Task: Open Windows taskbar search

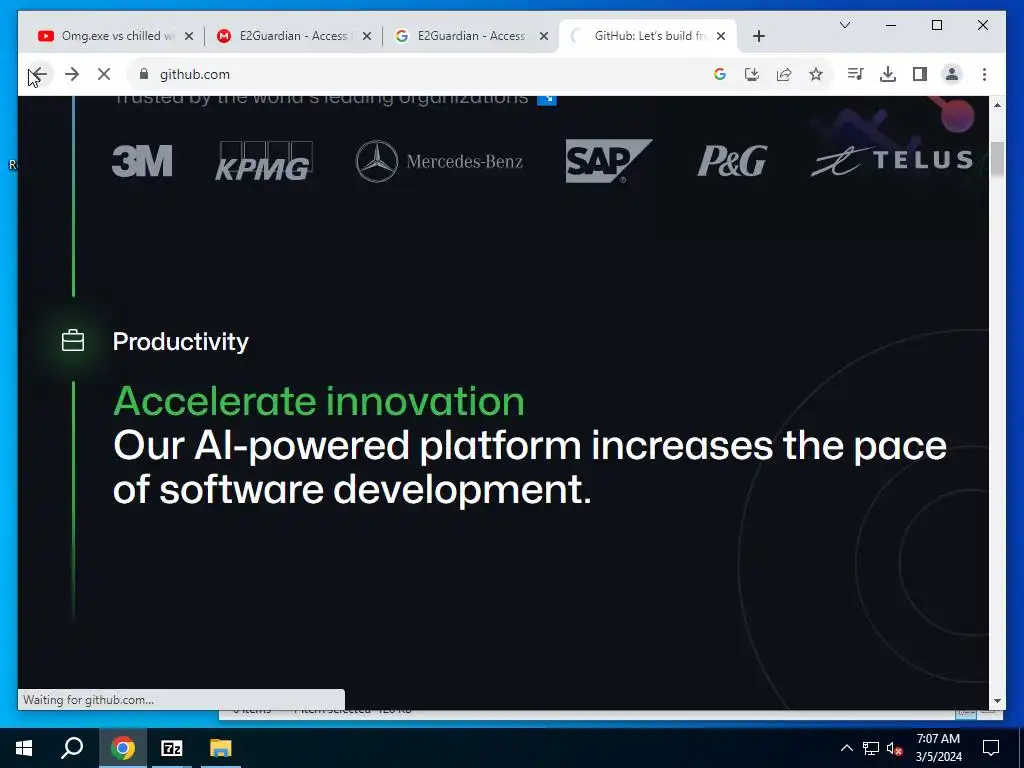Action: [72, 748]
